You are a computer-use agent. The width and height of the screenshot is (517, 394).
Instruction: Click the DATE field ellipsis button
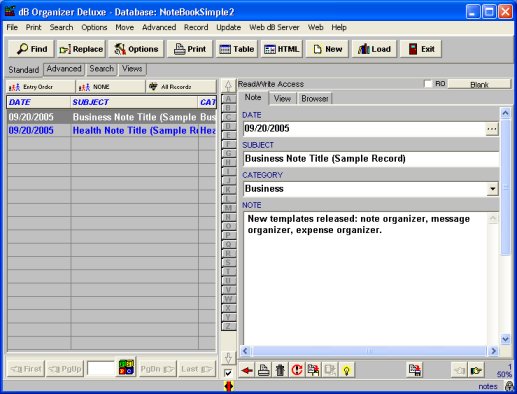point(492,129)
